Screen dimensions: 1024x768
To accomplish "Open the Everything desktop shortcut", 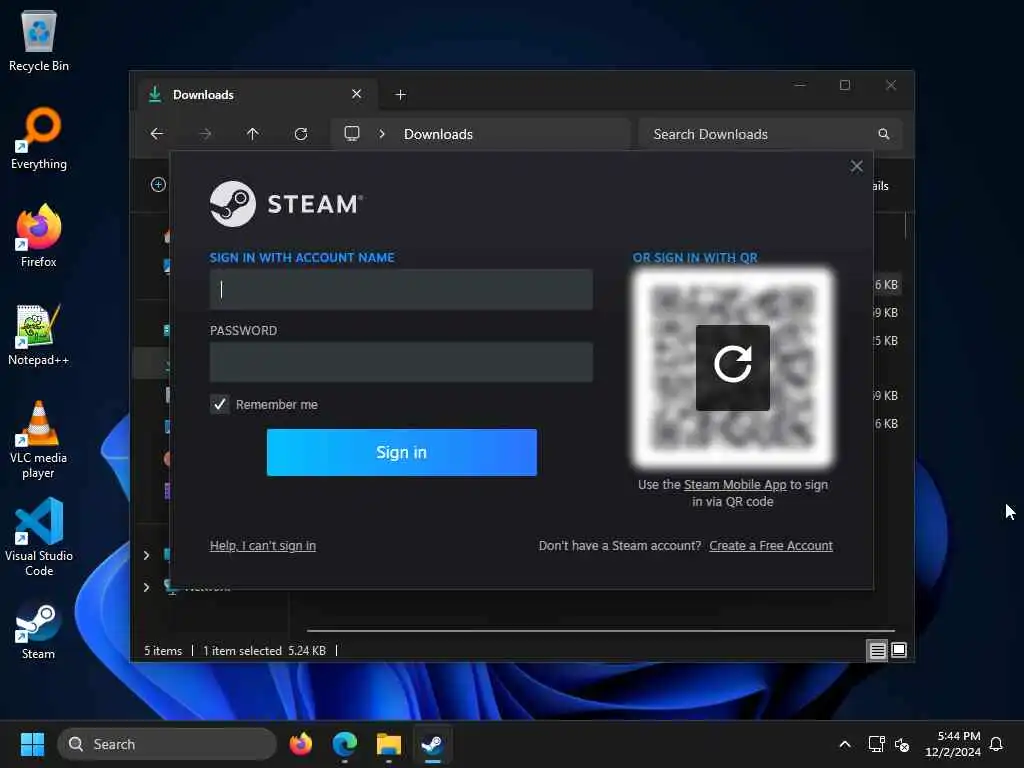I will (x=39, y=139).
